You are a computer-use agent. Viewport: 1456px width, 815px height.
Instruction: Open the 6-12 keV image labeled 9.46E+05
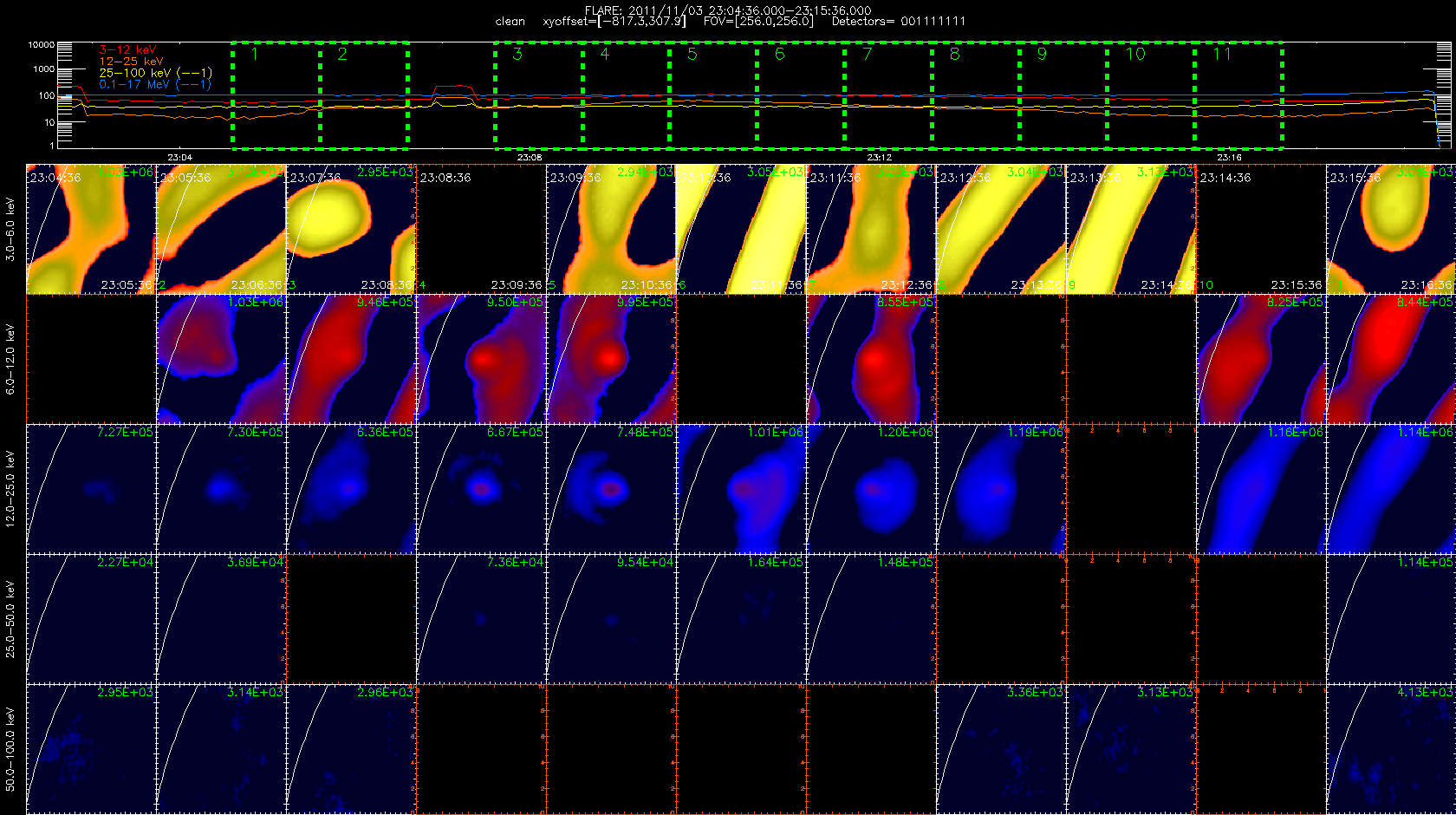tap(351, 359)
